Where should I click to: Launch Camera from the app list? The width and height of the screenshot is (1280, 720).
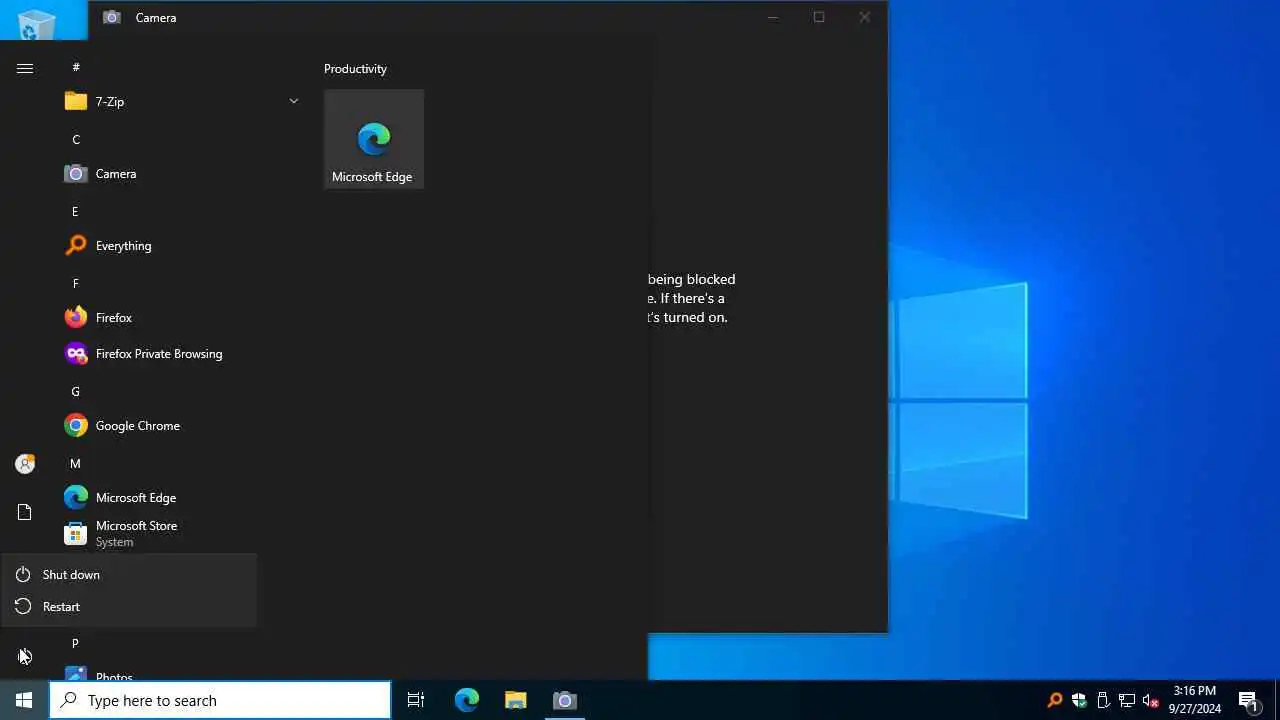(182, 174)
